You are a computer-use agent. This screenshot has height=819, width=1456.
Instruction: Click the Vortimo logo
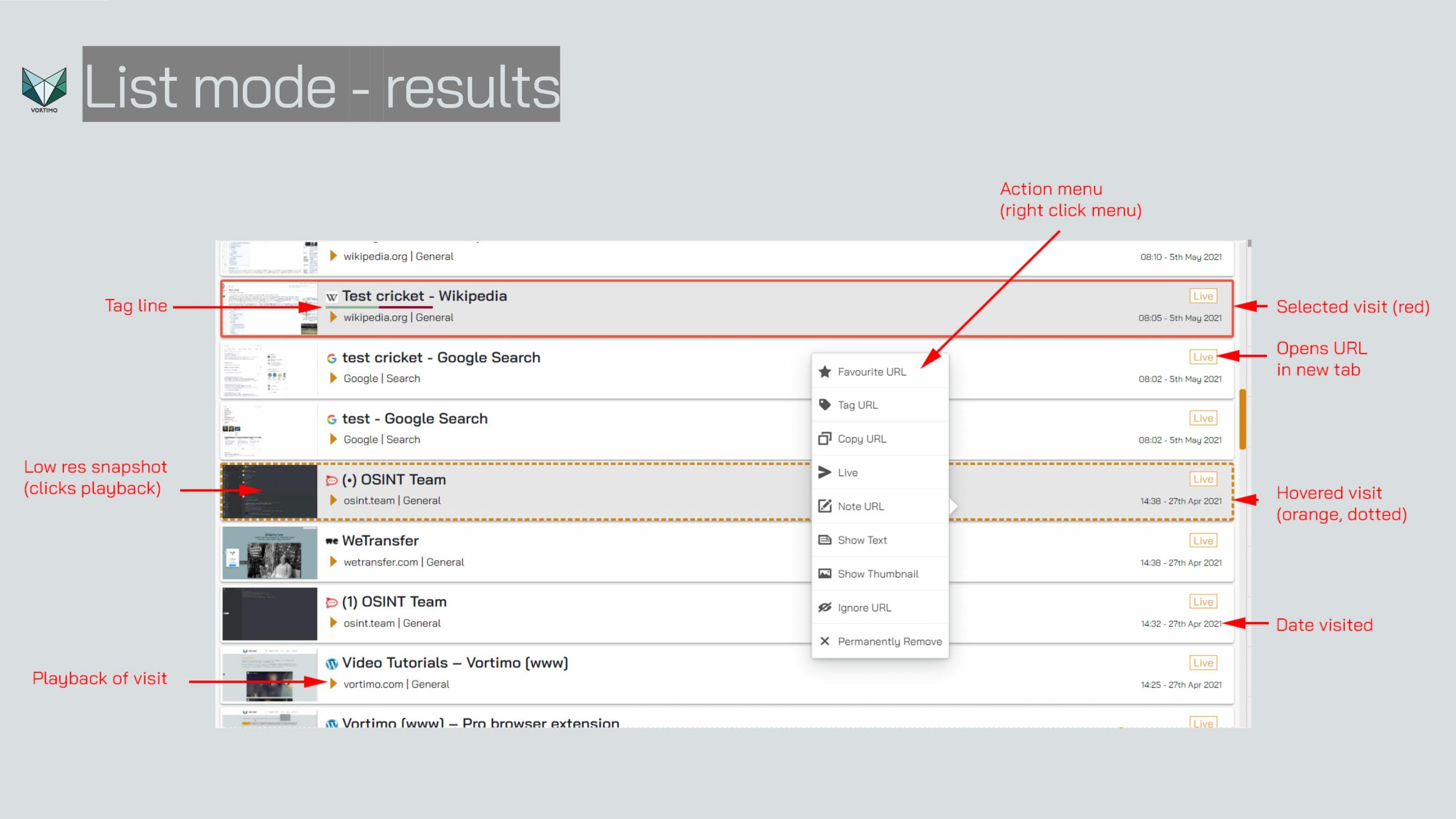44,89
